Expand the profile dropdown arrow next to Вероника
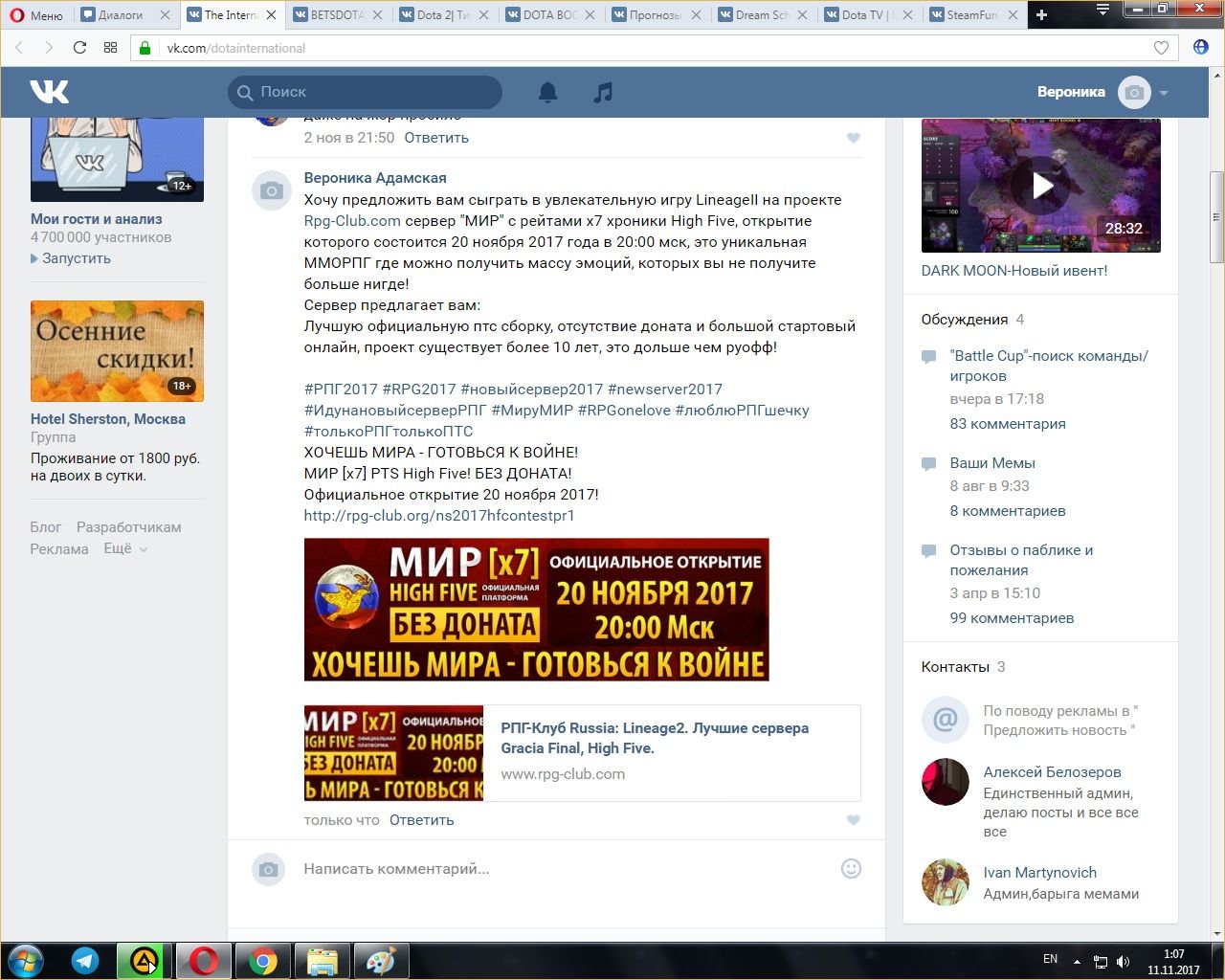This screenshot has width=1225, height=980. coord(1164,93)
